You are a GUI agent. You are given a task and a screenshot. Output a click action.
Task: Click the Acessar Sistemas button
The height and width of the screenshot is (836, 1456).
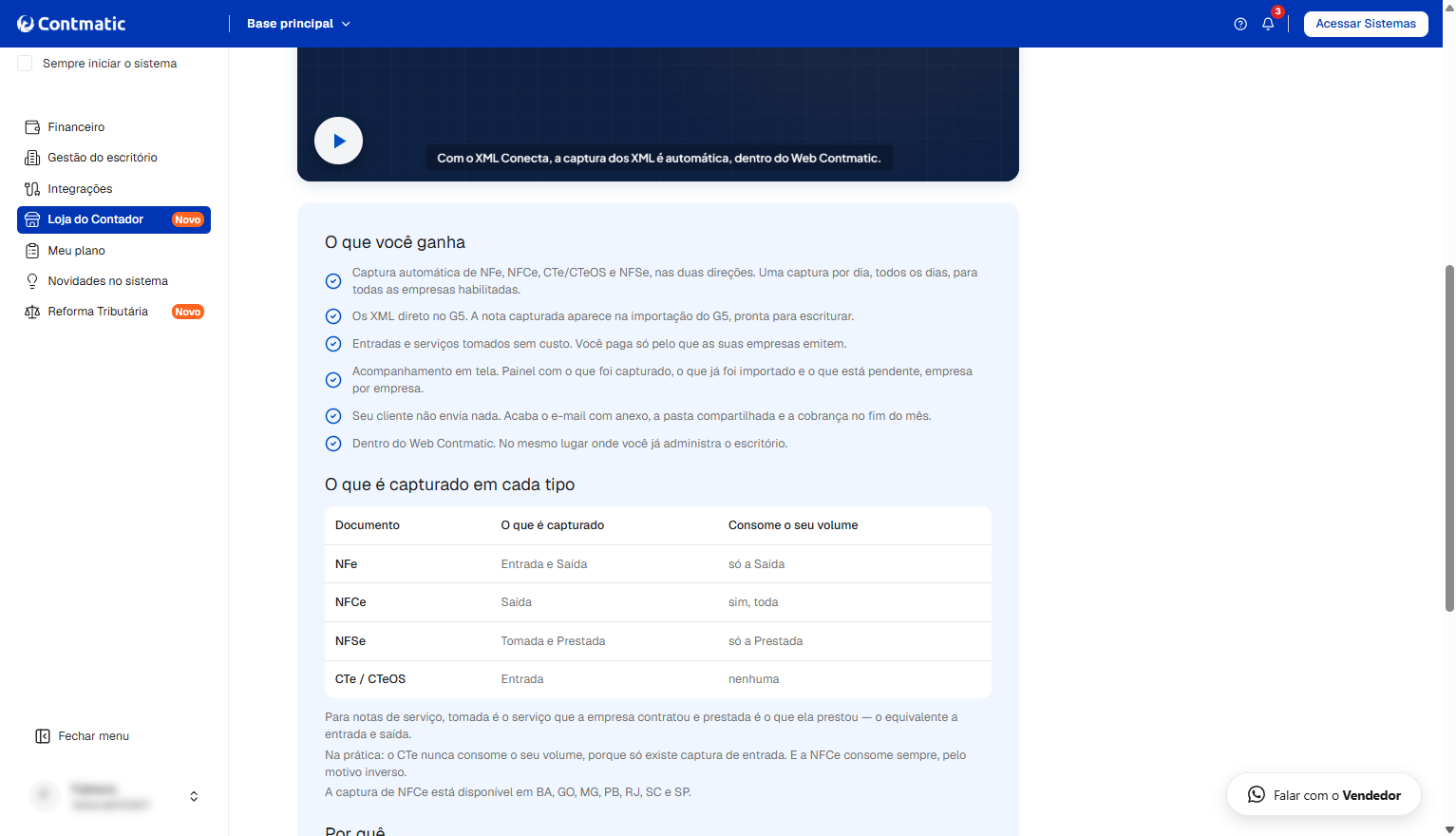tap(1365, 24)
